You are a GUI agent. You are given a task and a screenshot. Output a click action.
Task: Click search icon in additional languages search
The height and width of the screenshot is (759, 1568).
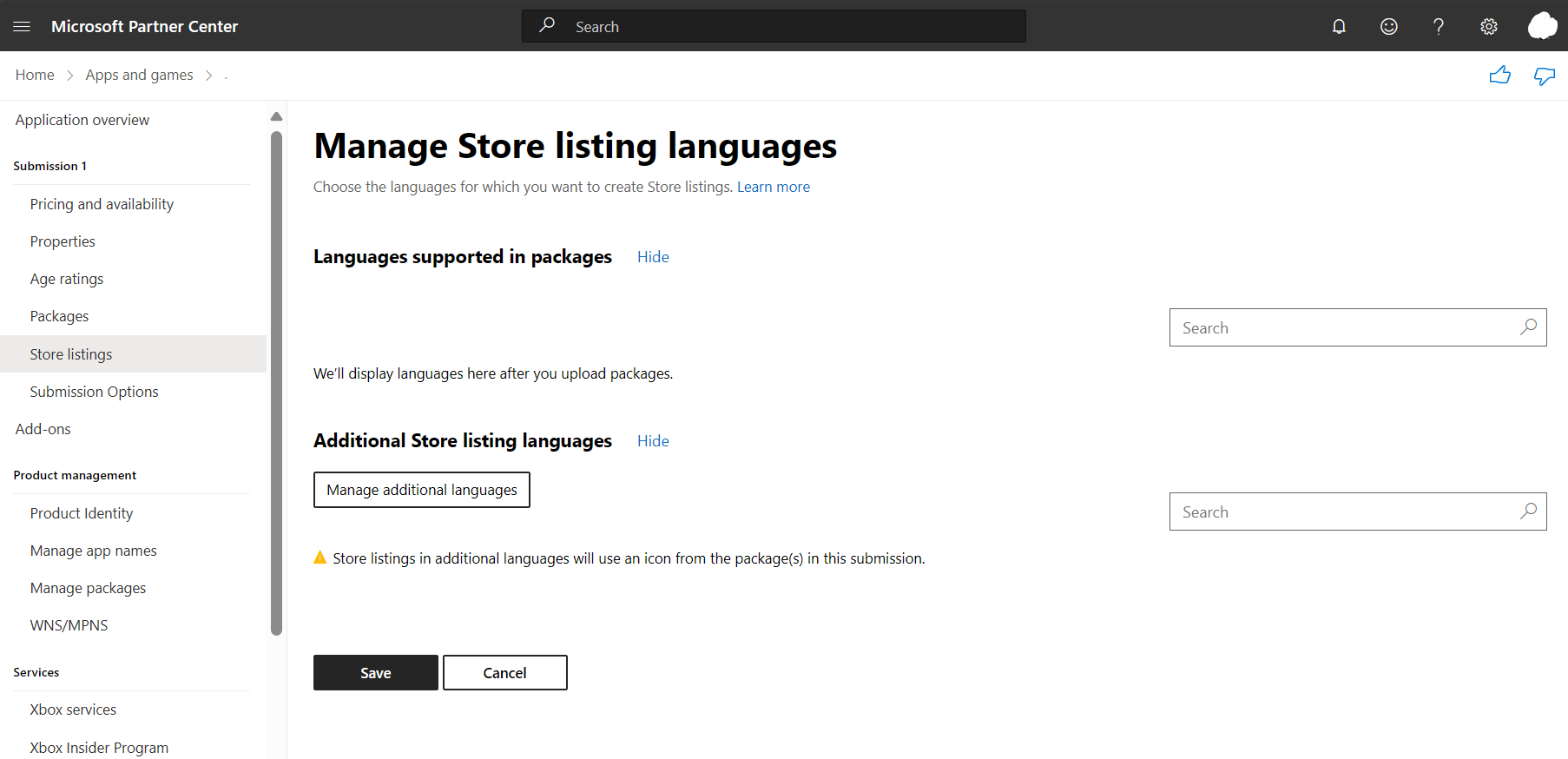click(1528, 511)
